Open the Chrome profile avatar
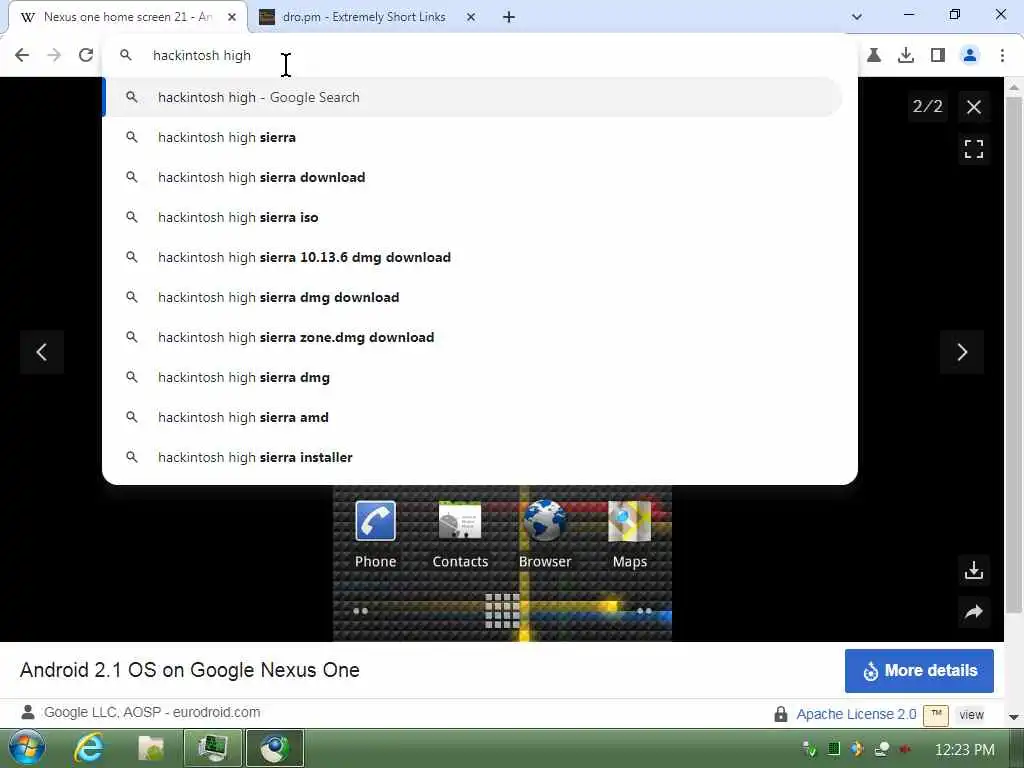1024x768 pixels. (970, 56)
